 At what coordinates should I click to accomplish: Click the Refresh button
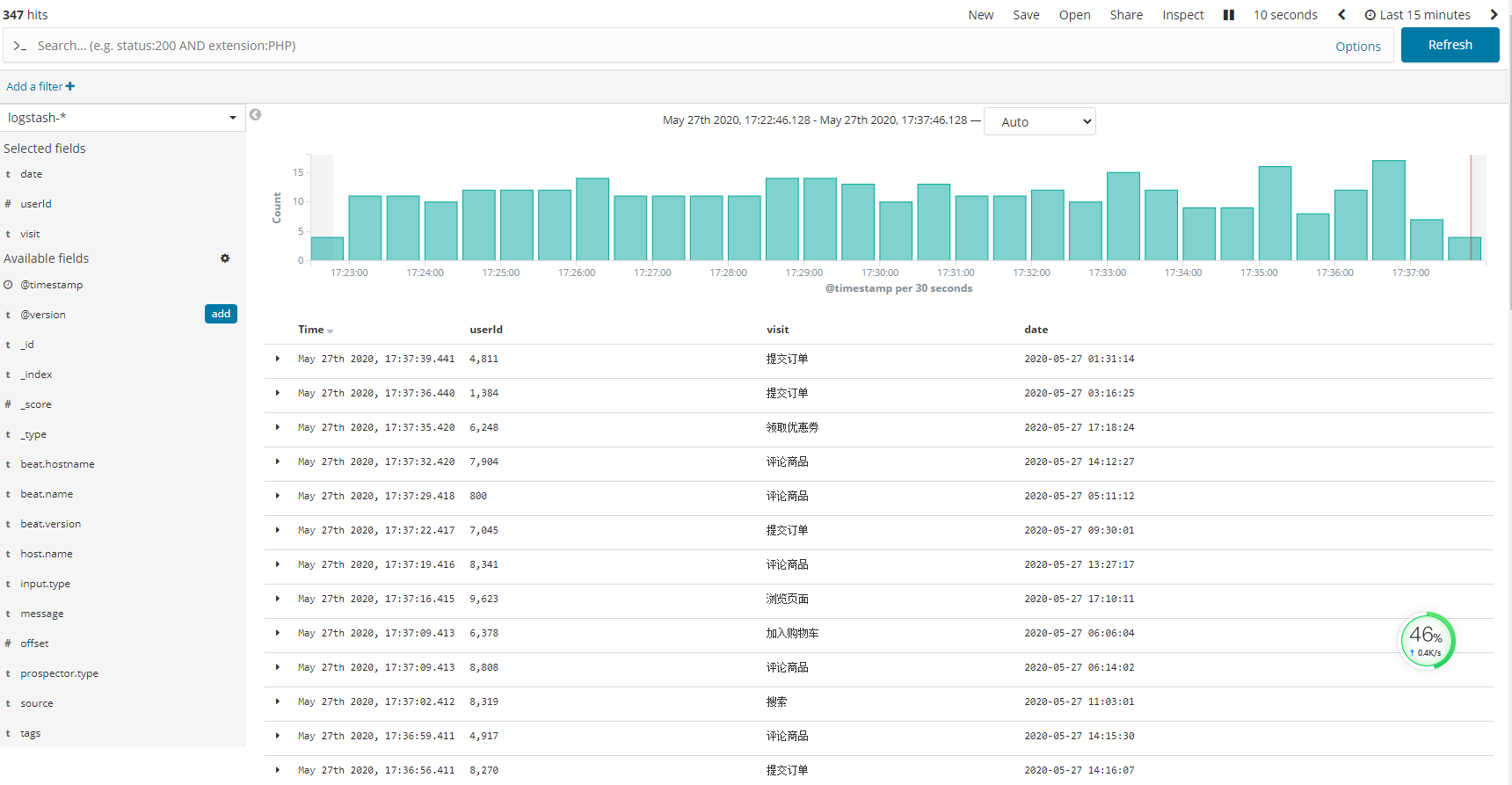point(1450,45)
